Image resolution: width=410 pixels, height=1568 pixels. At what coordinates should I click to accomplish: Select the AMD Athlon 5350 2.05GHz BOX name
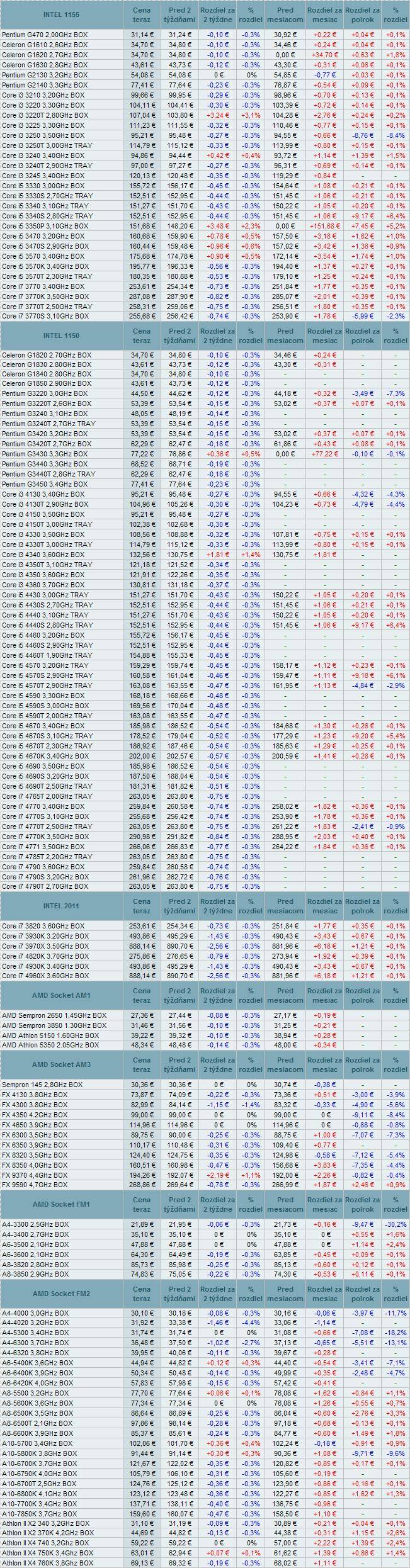[50, 1045]
